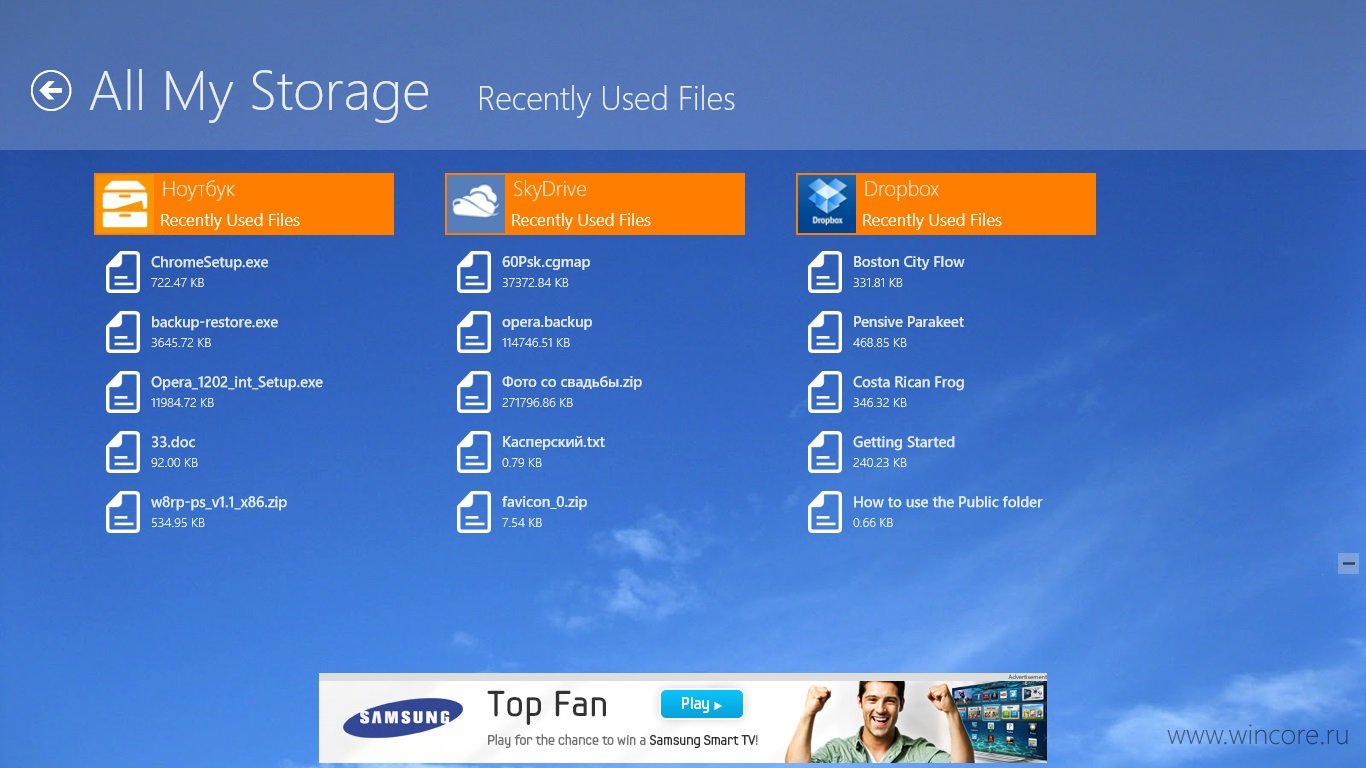Screen dimensions: 1366x768
Task: Click file icon beside favicon_0.zip
Action: pos(474,512)
